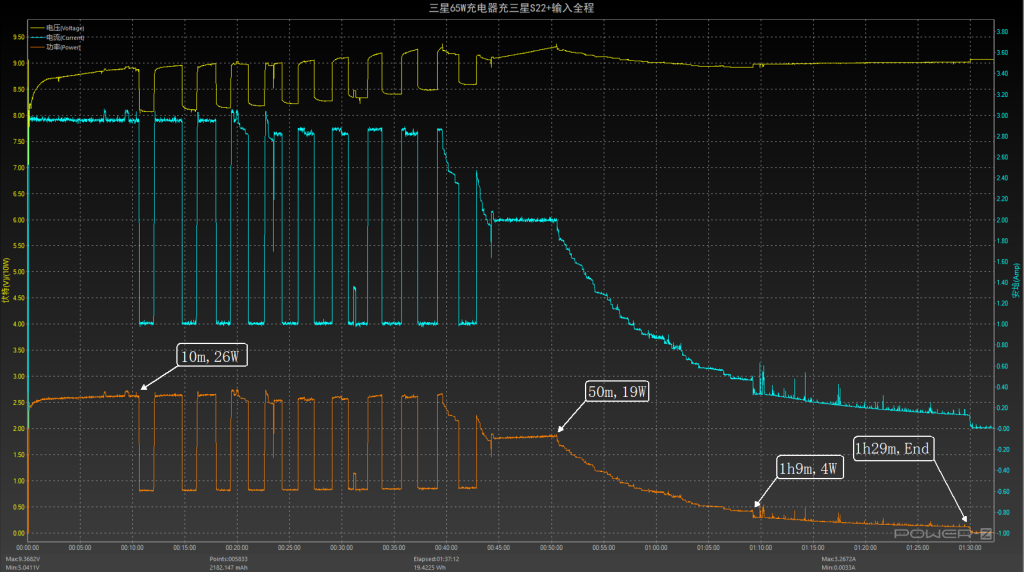This screenshot has width=1024, height=572.
Task: Click the 01:15:00 time axis label
Action: tap(812, 548)
